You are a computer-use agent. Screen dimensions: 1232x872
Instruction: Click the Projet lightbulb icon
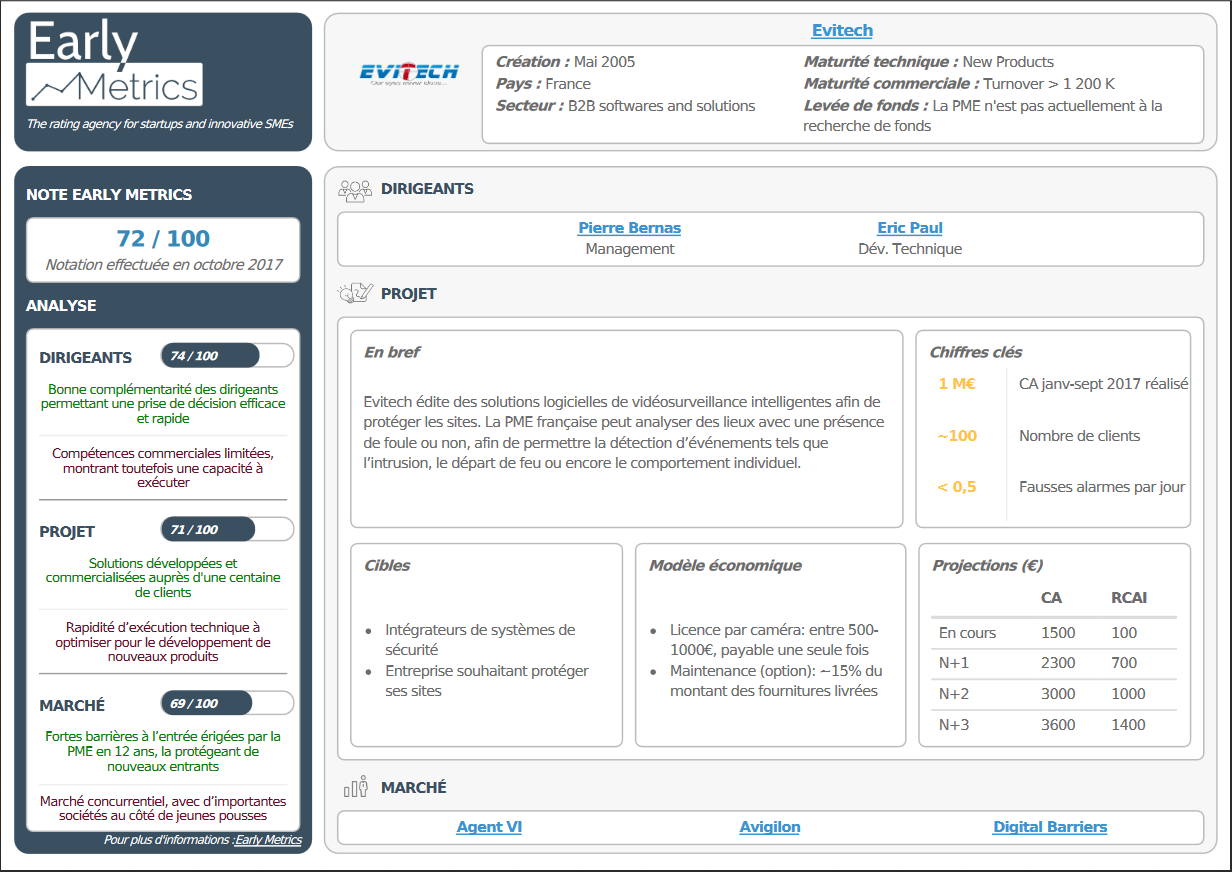tap(355, 294)
